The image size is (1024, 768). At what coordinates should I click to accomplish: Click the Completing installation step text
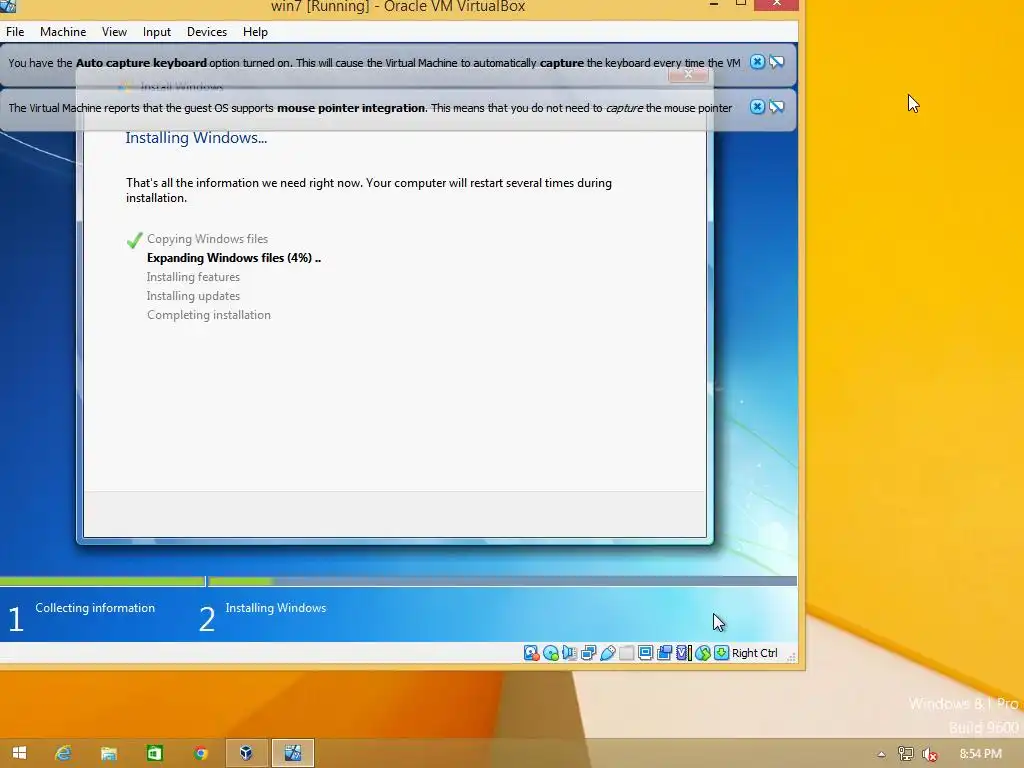tap(208, 315)
